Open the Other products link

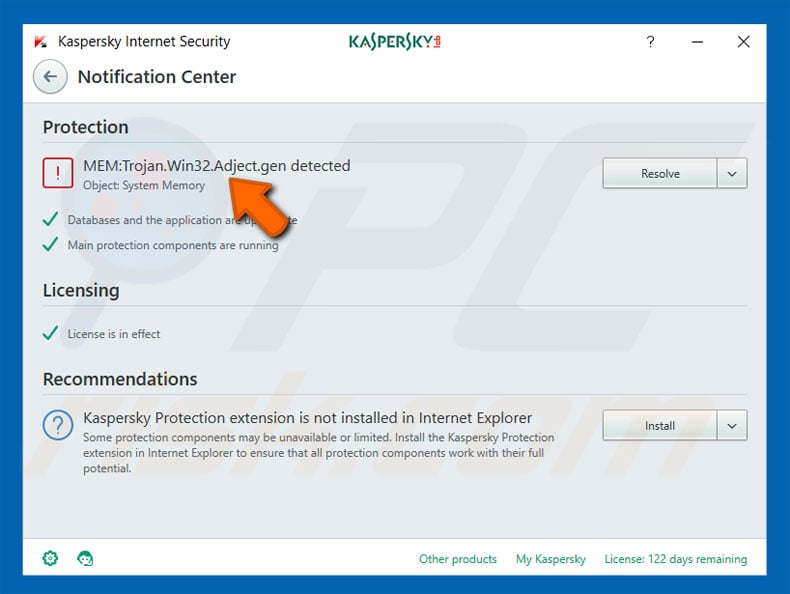point(457,559)
